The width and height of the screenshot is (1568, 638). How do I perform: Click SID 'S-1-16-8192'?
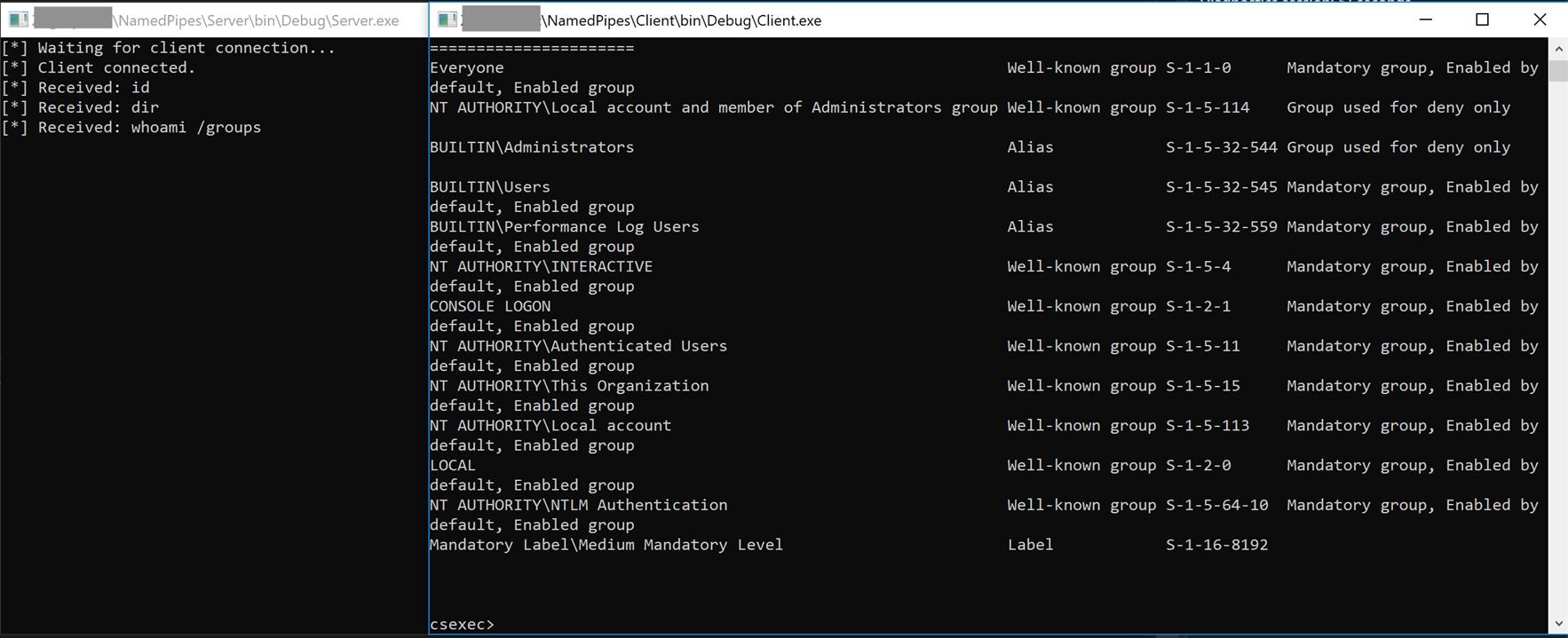[1217, 545]
